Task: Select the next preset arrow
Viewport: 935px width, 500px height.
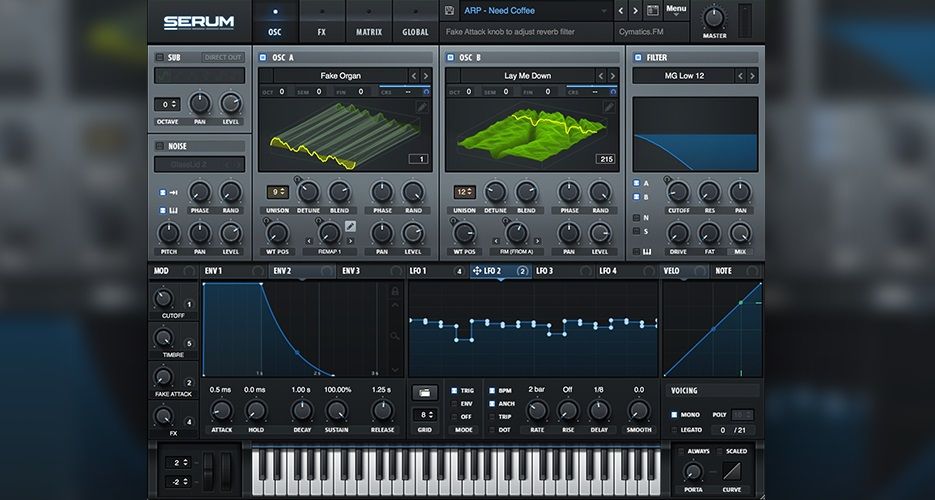Action: pos(635,11)
